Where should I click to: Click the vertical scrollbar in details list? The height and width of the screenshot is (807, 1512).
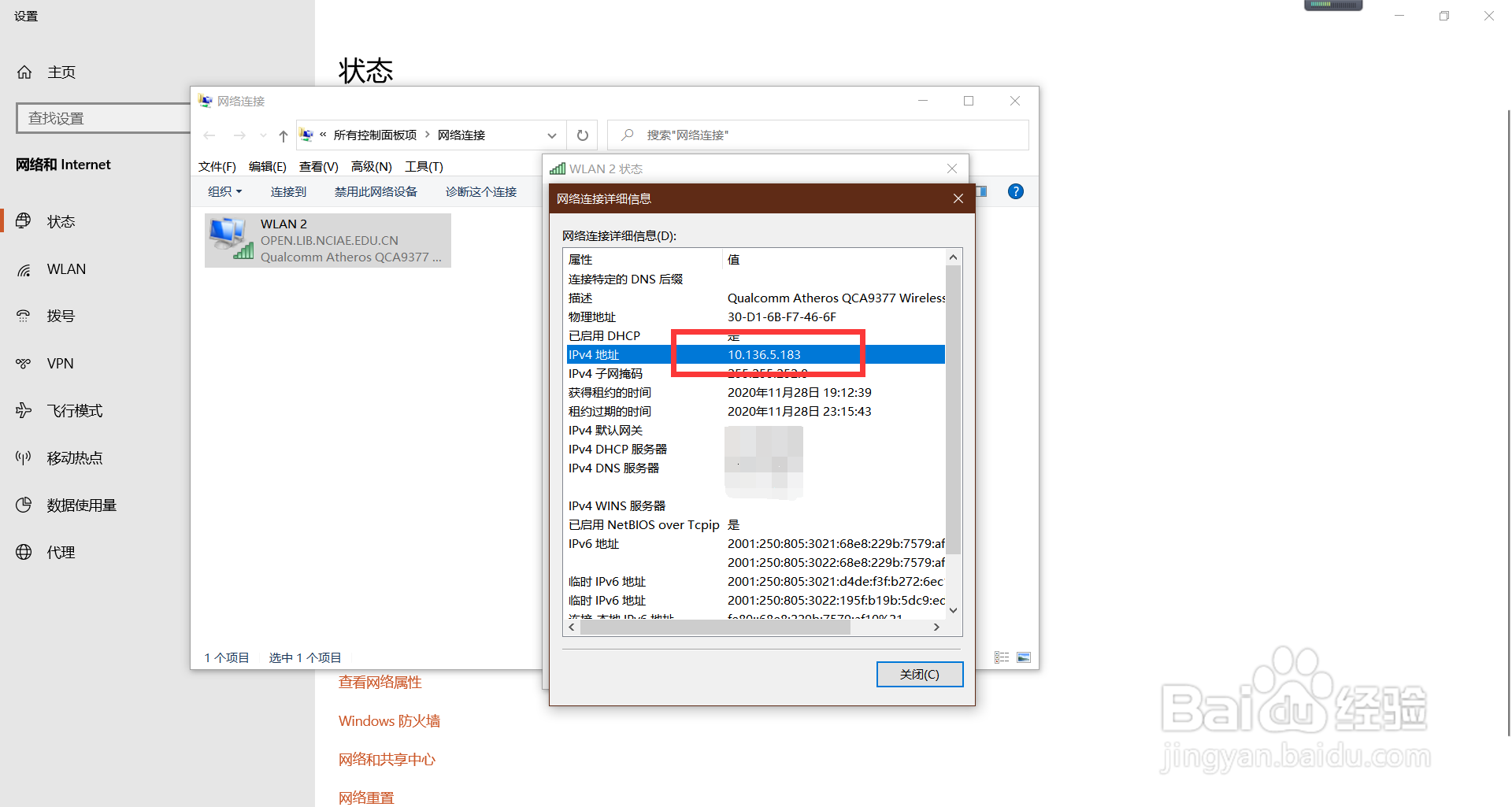click(x=953, y=409)
